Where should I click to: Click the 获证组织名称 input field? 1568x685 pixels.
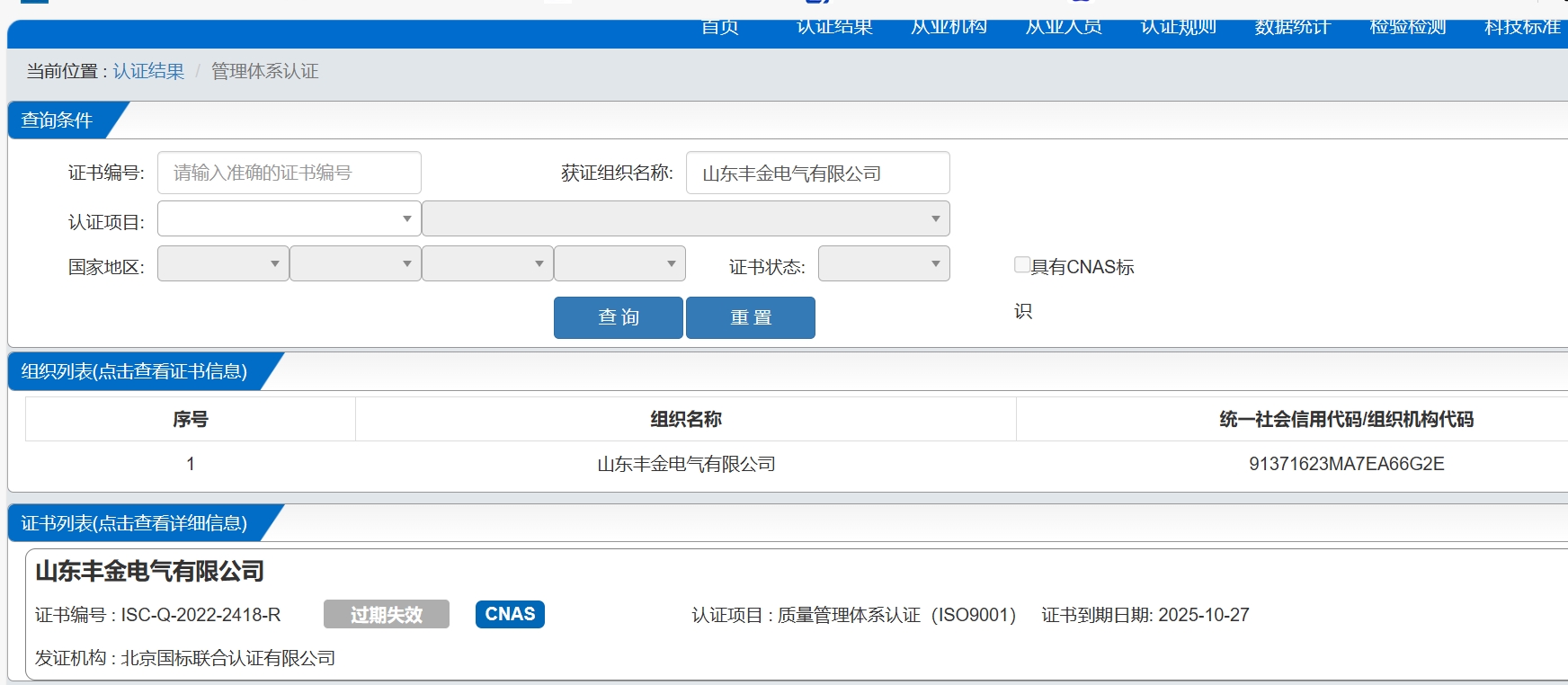(818, 173)
